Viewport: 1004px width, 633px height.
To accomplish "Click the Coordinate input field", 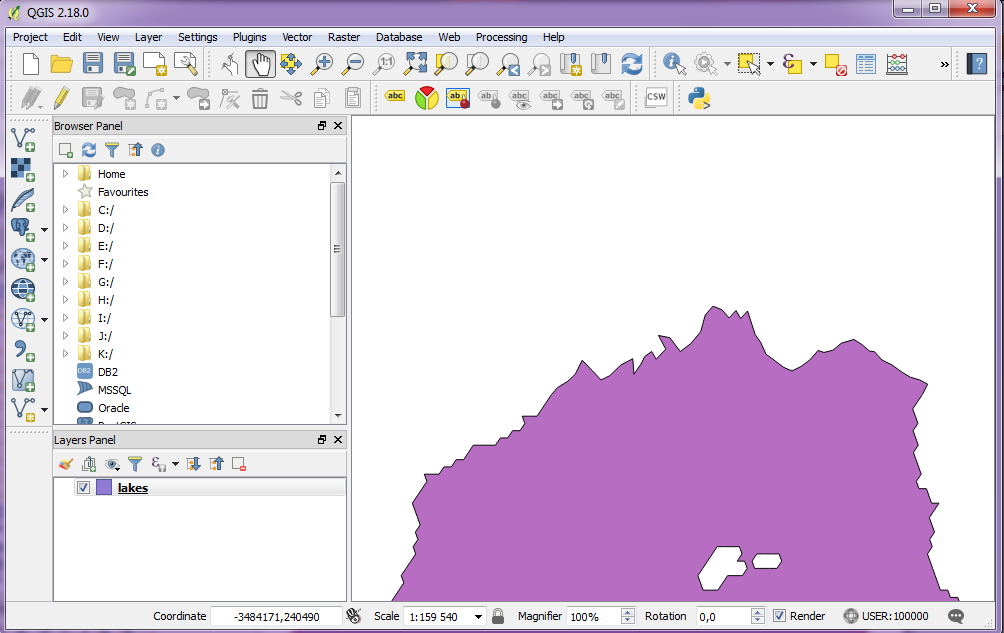I will point(276,616).
